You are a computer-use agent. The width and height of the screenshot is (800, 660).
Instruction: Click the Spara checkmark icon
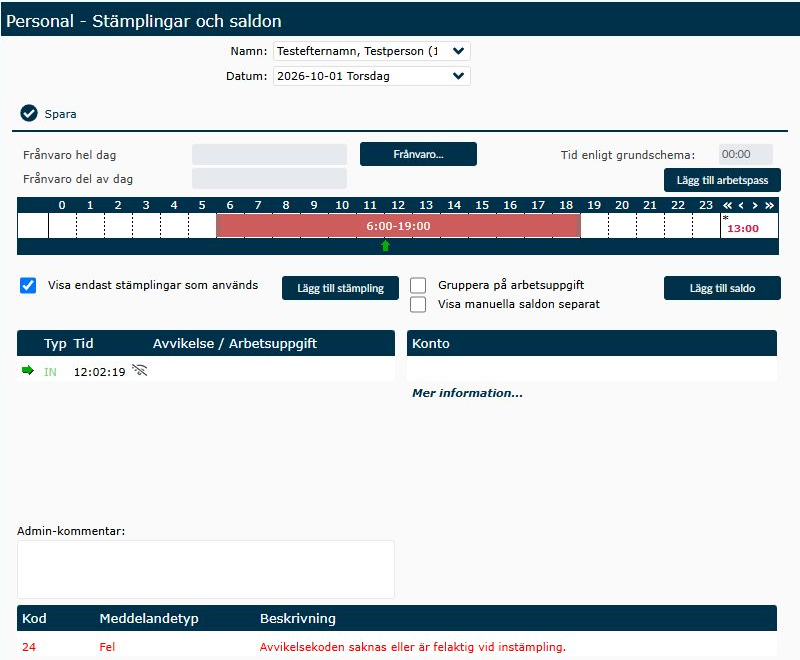click(x=29, y=113)
